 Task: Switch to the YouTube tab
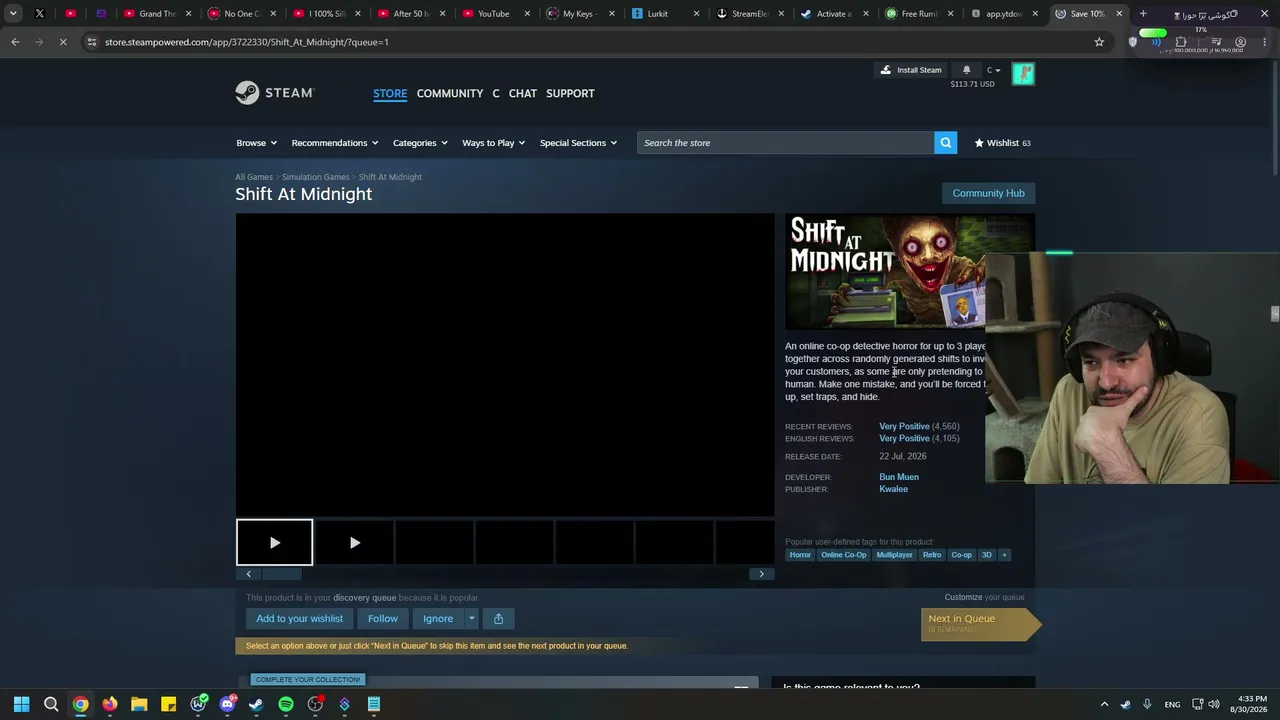click(496, 14)
